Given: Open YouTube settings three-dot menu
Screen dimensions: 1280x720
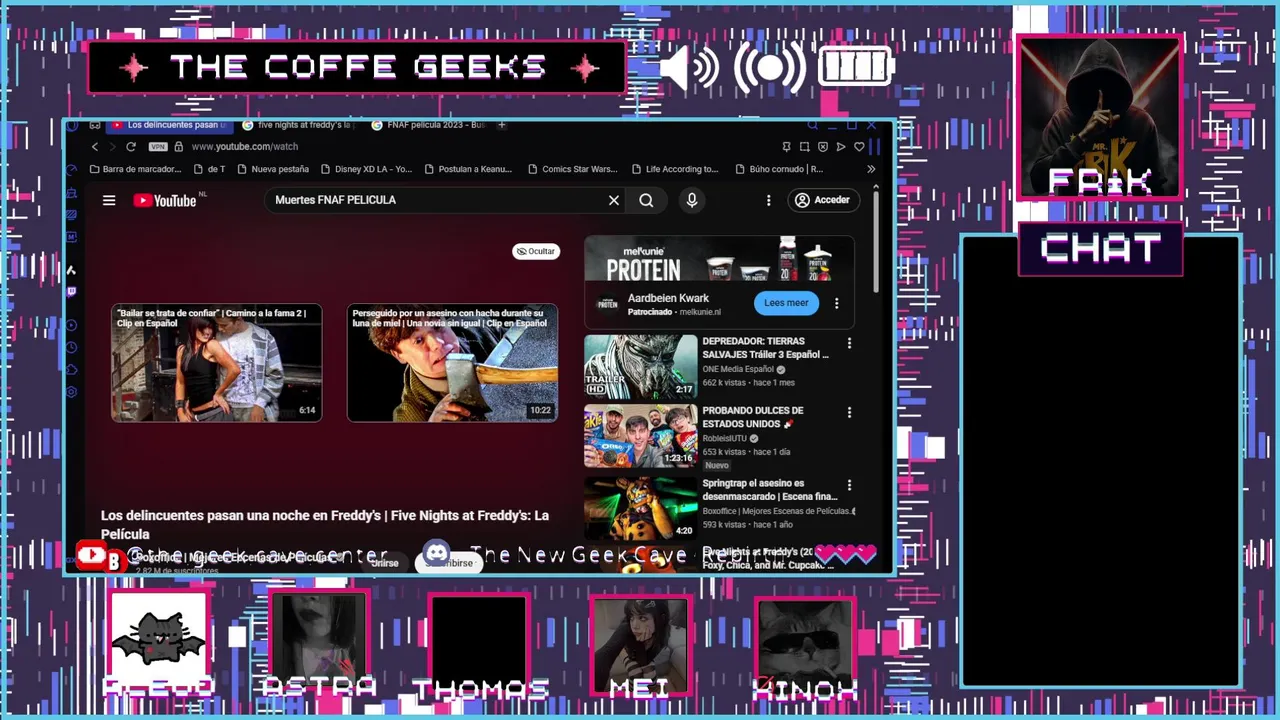Looking at the screenshot, I should click(768, 200).
